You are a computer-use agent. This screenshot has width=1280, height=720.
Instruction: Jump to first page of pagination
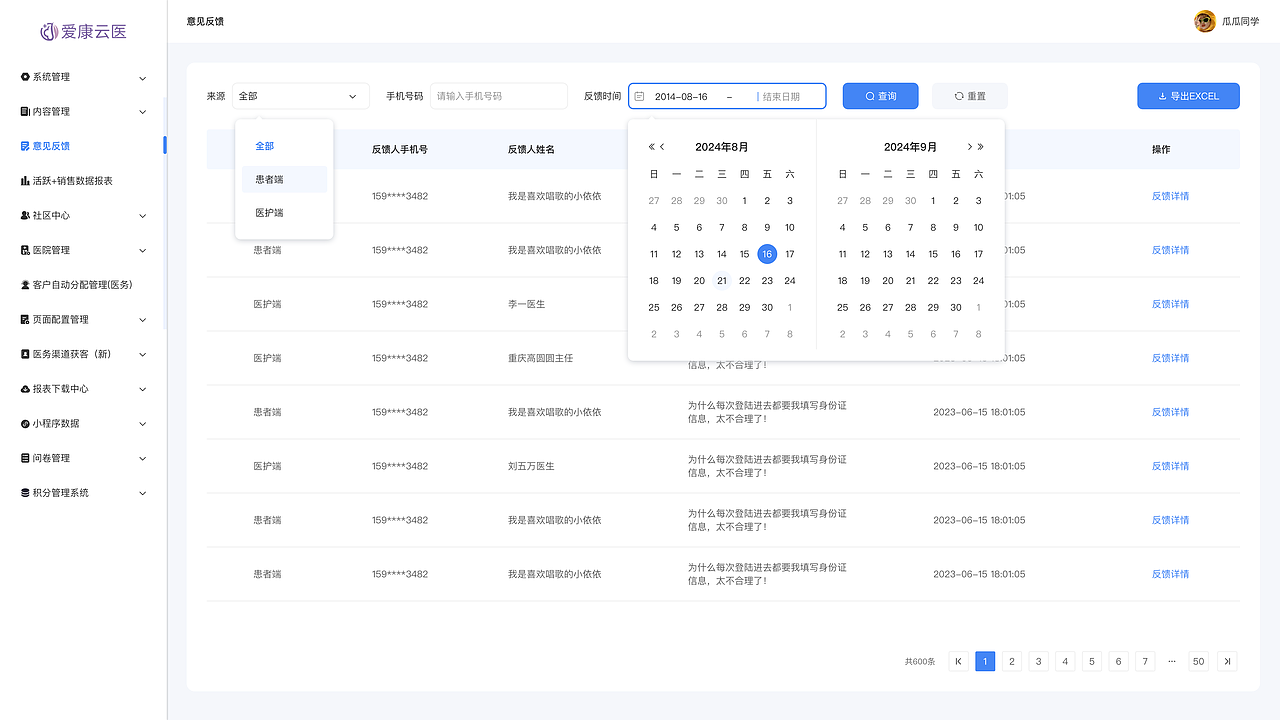point(958,661)
